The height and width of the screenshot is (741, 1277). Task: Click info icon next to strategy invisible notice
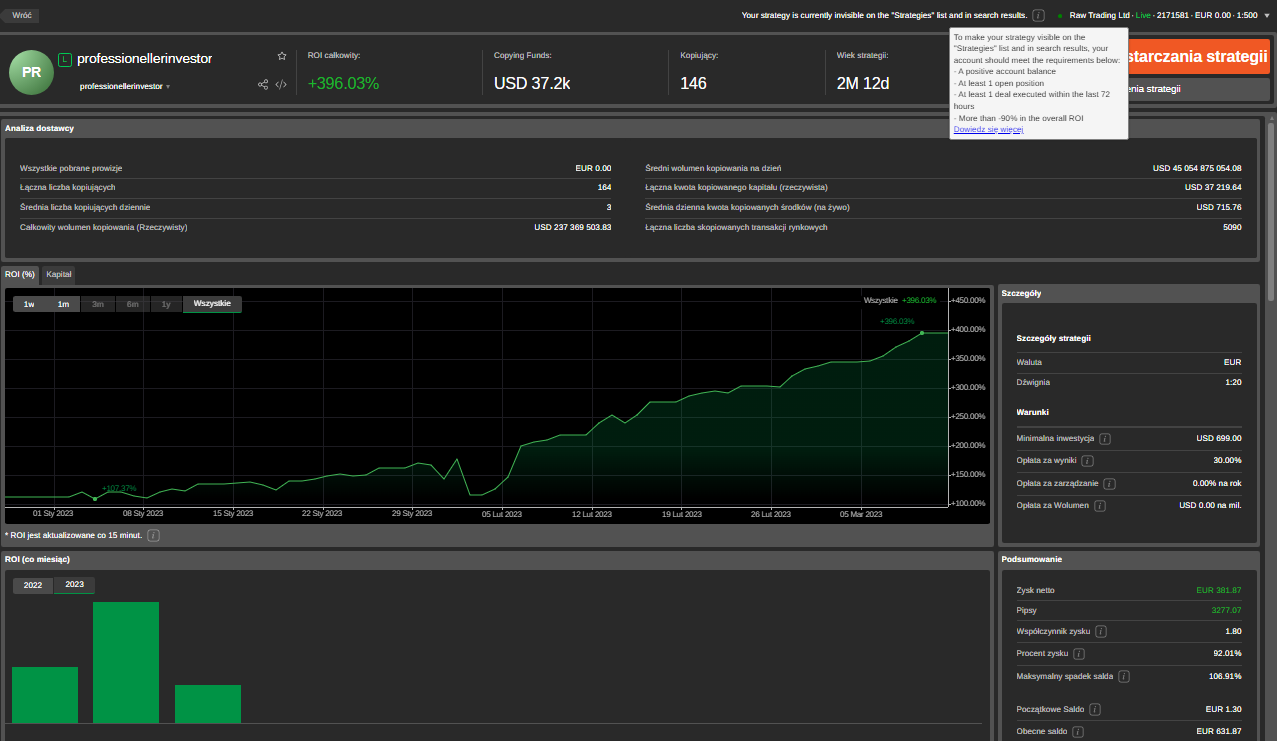pyautogui.click(x=1038, y=15)
